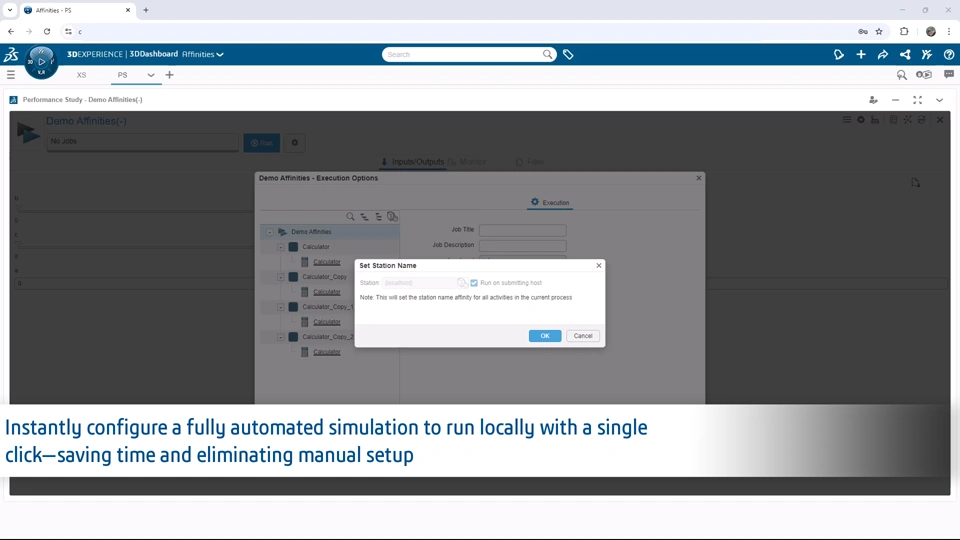Click the expand all tree icon

364,217
